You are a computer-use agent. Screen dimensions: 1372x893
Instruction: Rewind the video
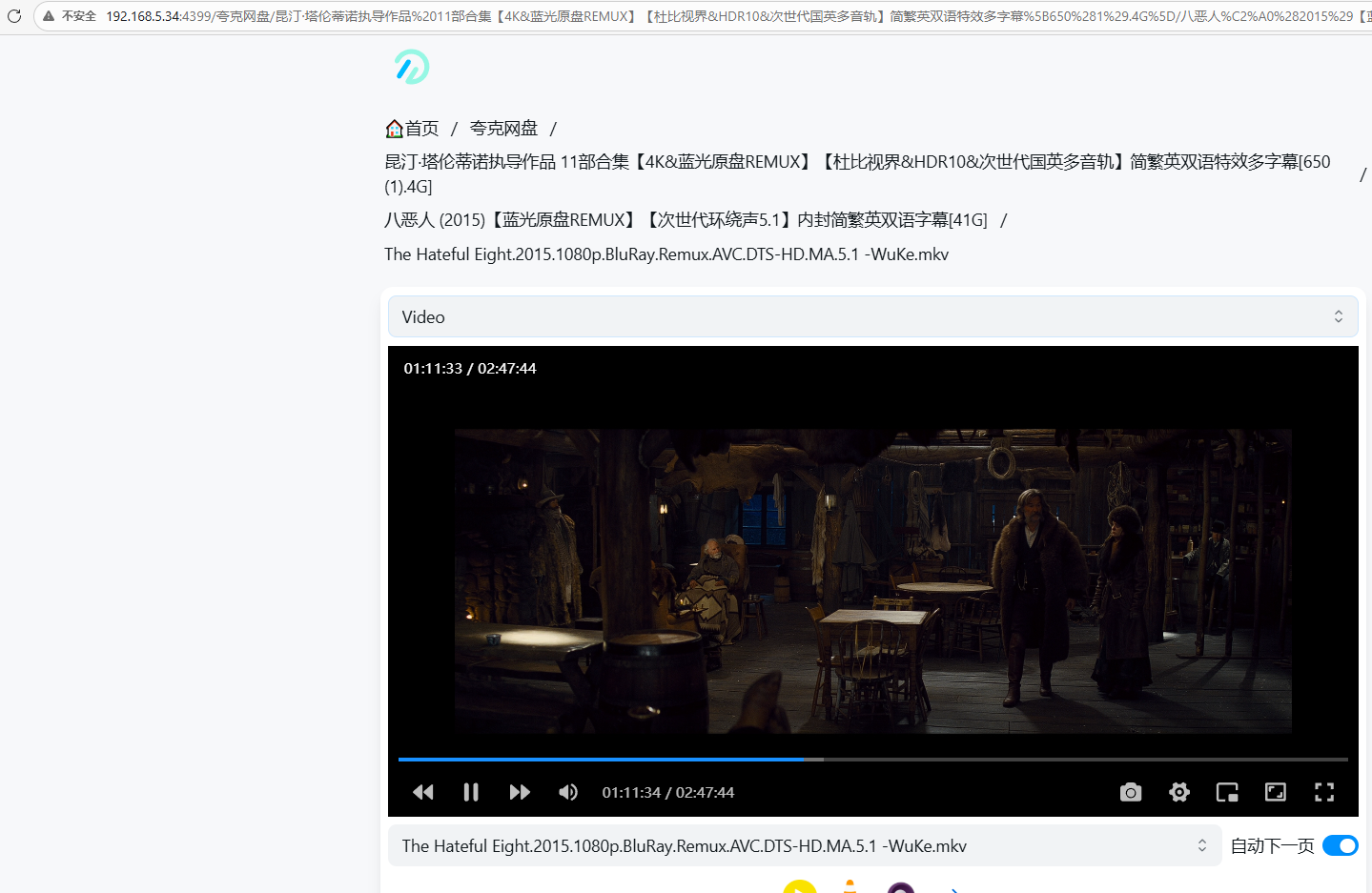coord(423,792)
